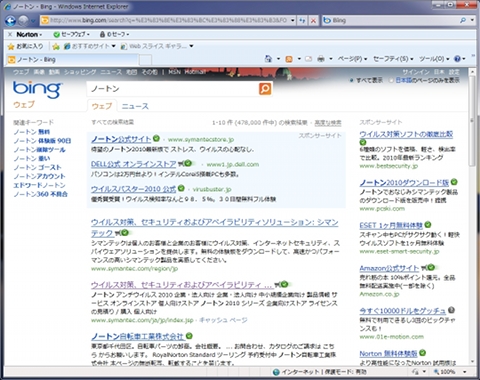The width and height of the screenshot is (480, 380).
Task: Open the お気に入り favorites star
Action: tap(11, 46)
